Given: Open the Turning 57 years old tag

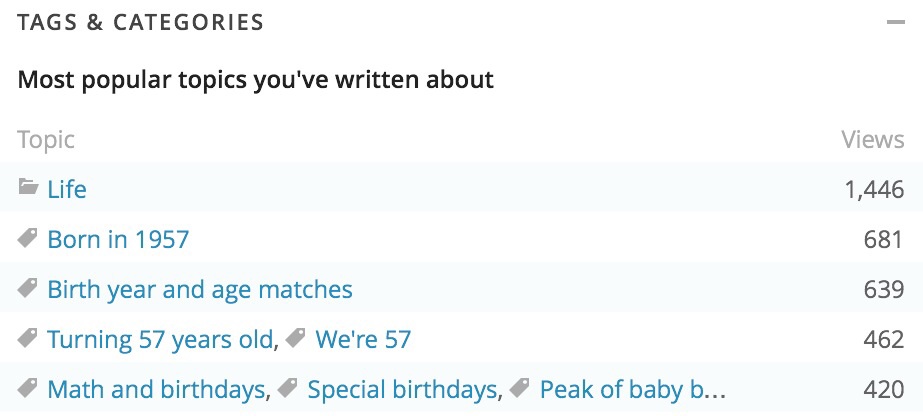Looking at the screenshot, I should coord(160,340).
